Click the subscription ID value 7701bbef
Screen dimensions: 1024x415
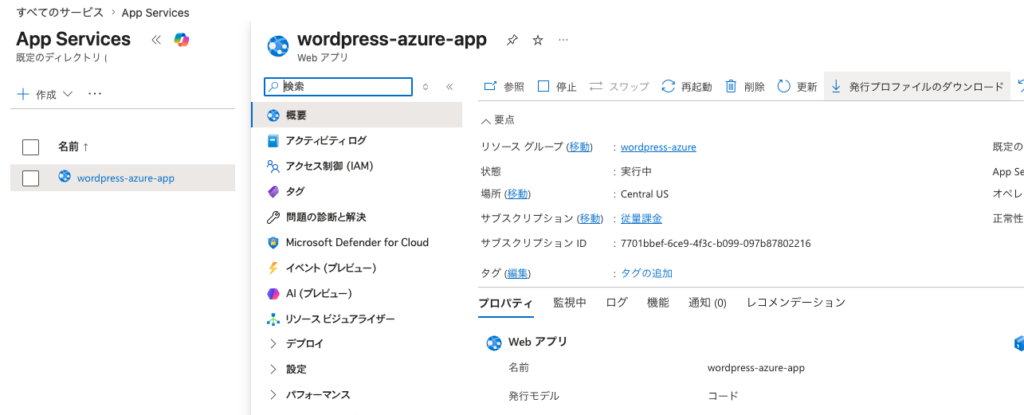point(715,243)
